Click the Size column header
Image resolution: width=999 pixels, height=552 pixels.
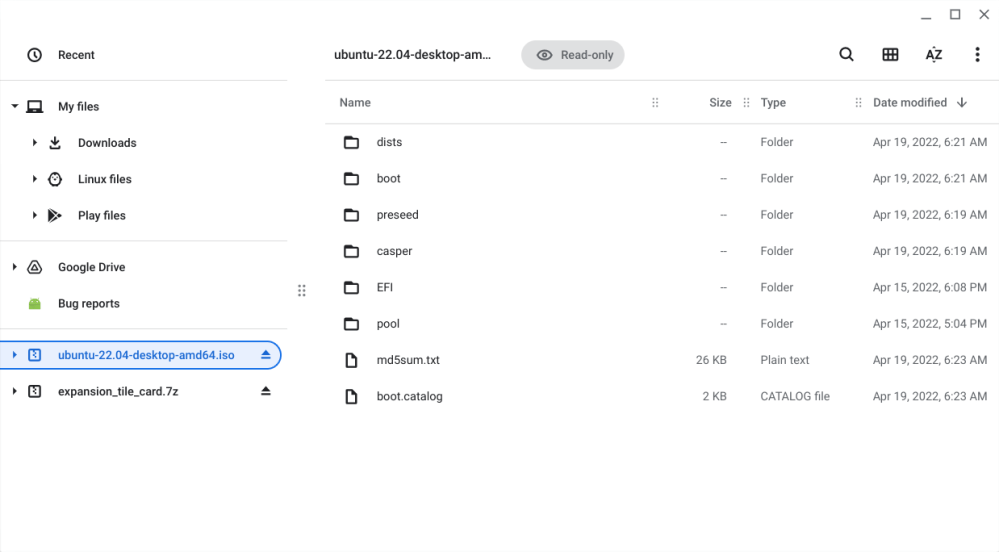coord(720,102)
